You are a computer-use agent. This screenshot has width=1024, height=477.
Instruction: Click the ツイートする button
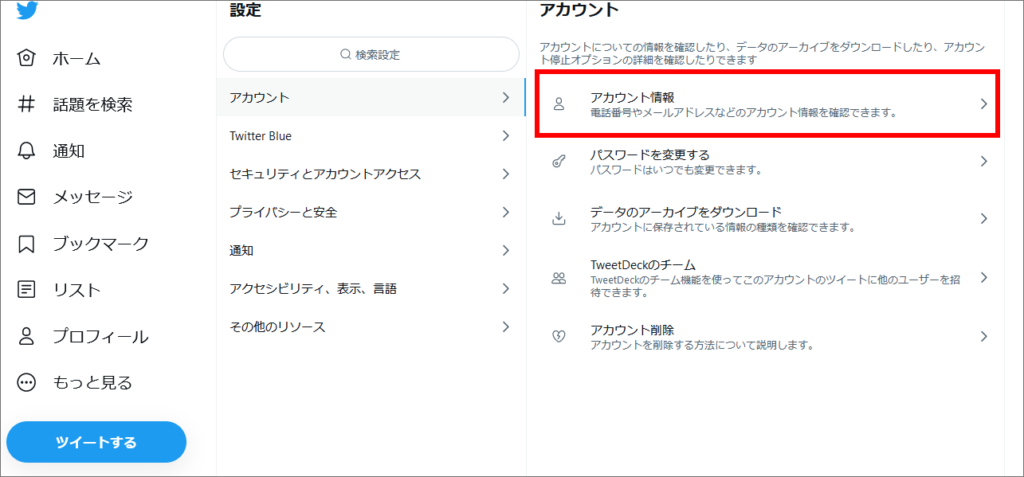tap(96, 442)
